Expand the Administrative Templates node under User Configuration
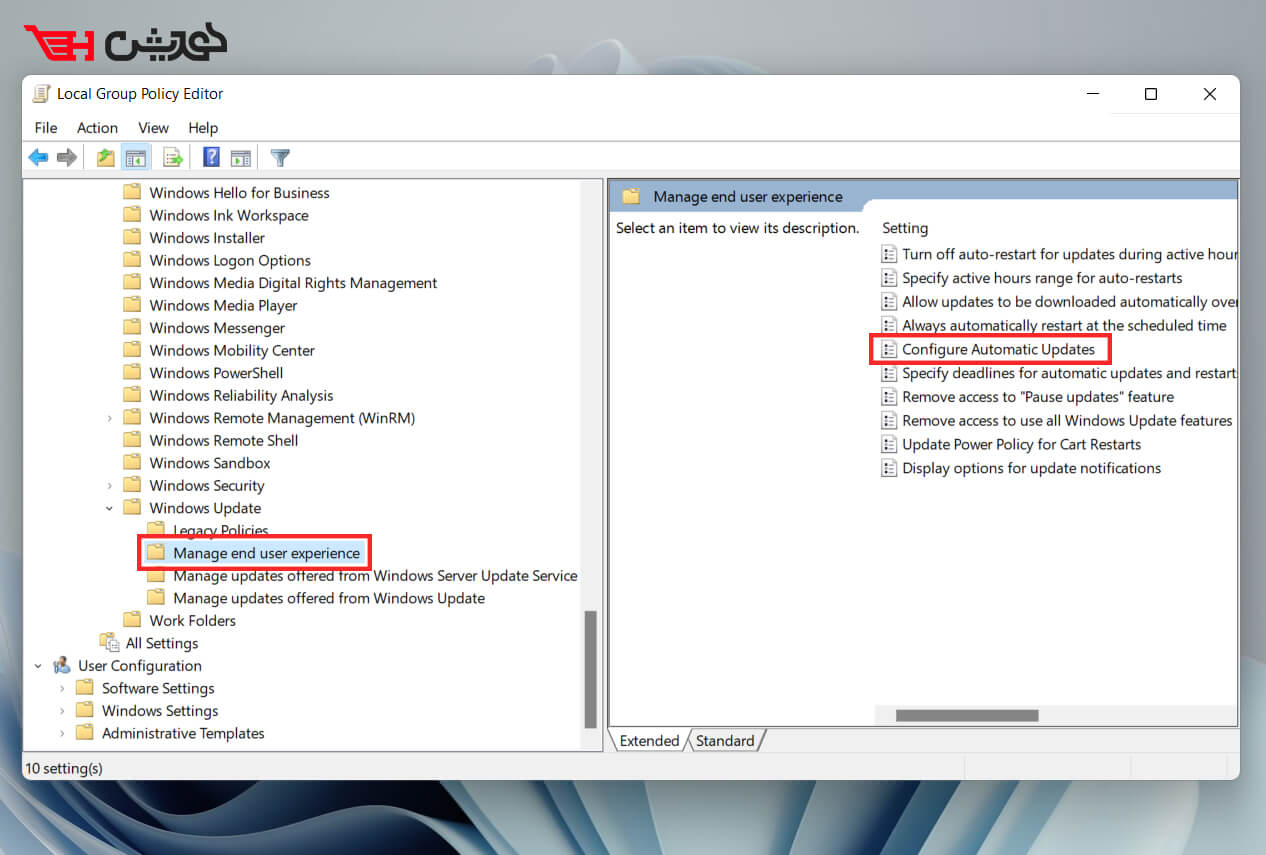Screen dimensions: 1266x855 (62, 733)
